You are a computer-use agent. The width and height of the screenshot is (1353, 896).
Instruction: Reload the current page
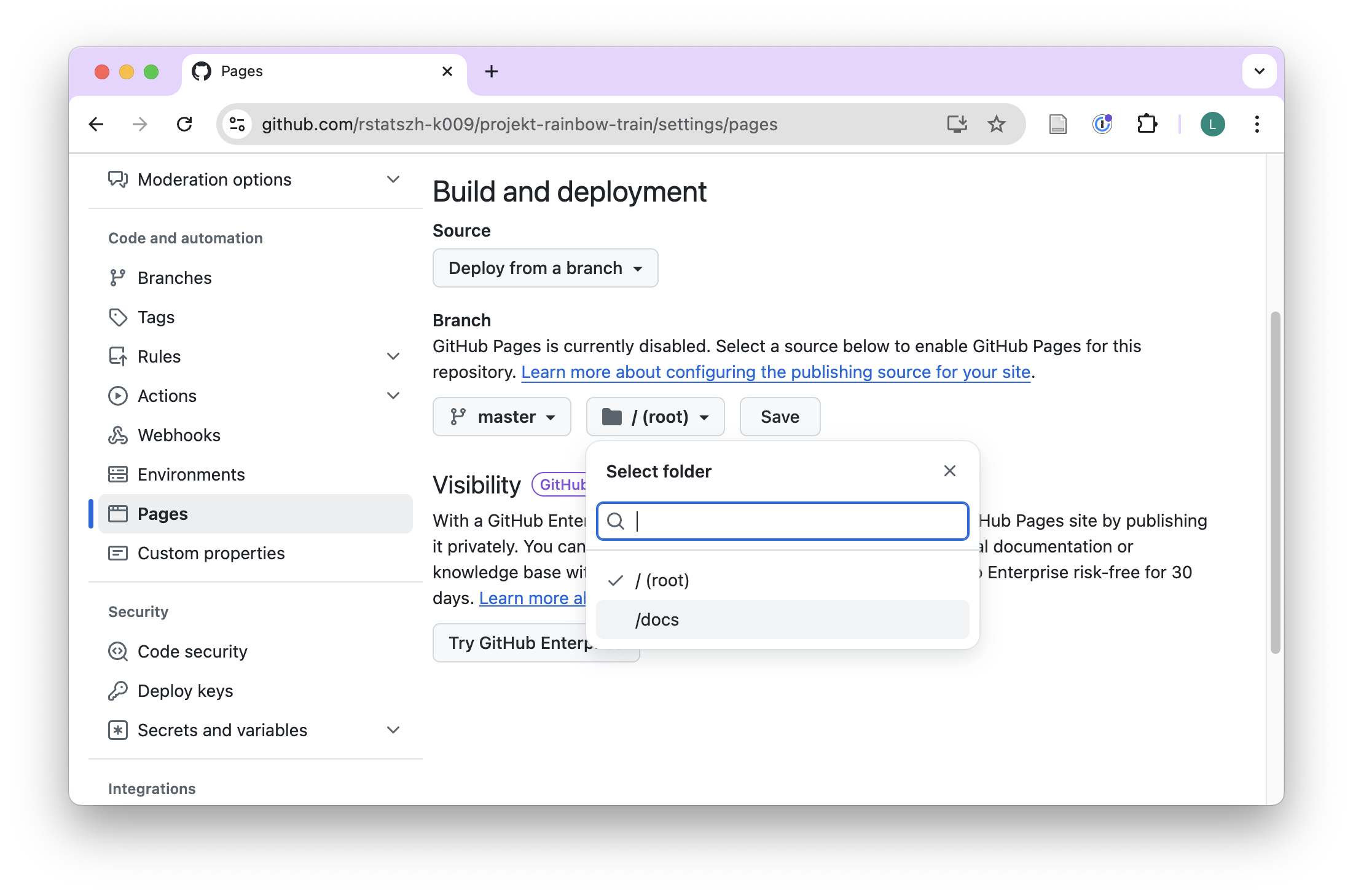coord(184,125)
